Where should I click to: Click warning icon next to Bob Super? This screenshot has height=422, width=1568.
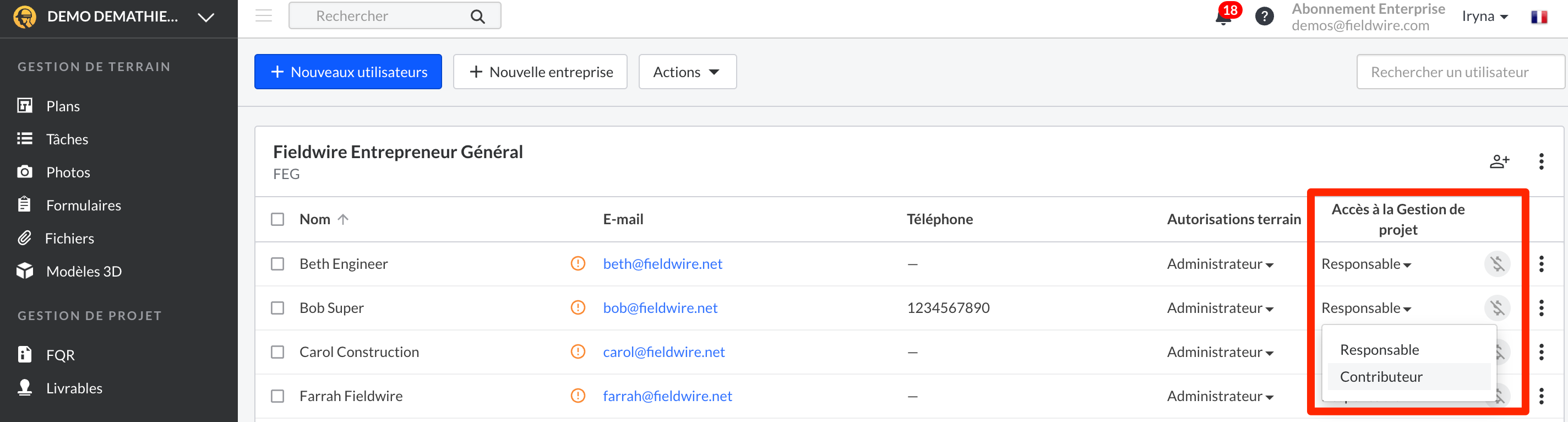click(x=578, y=307)
